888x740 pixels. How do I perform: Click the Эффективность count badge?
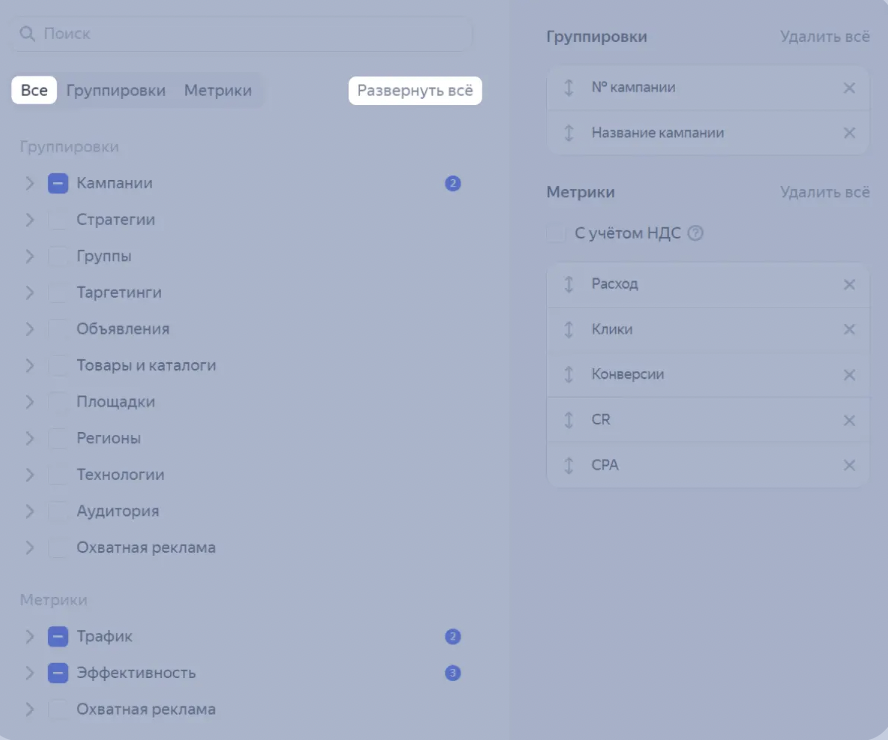(452, 673)
